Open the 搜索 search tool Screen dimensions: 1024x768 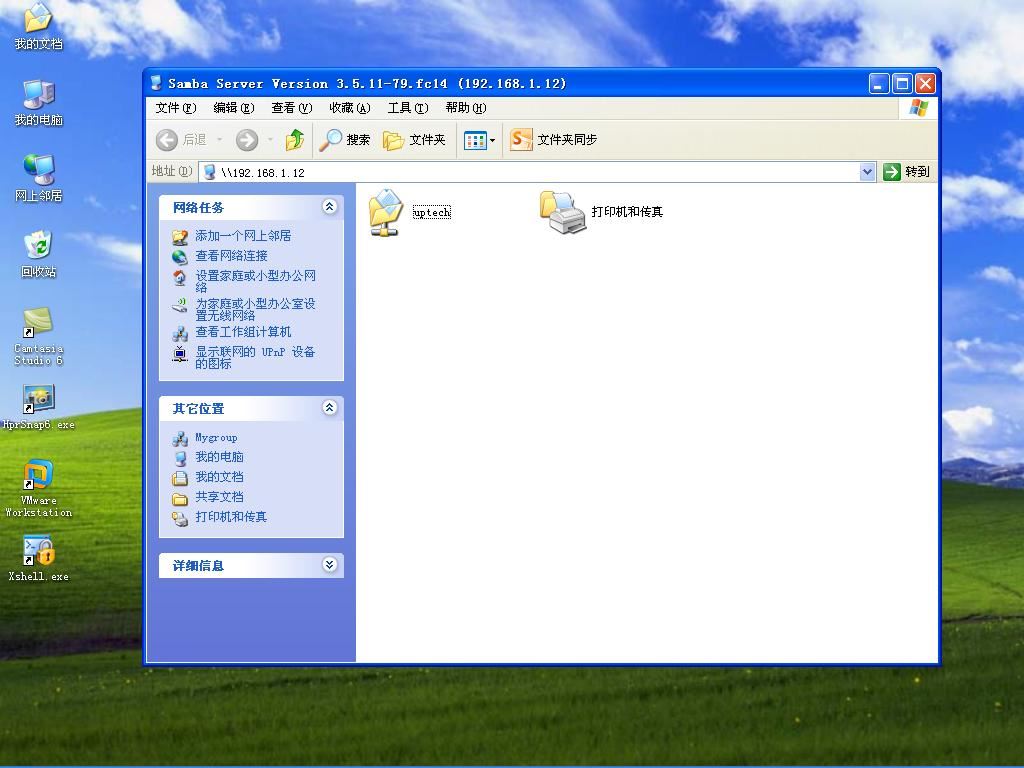tap(345, 140)
